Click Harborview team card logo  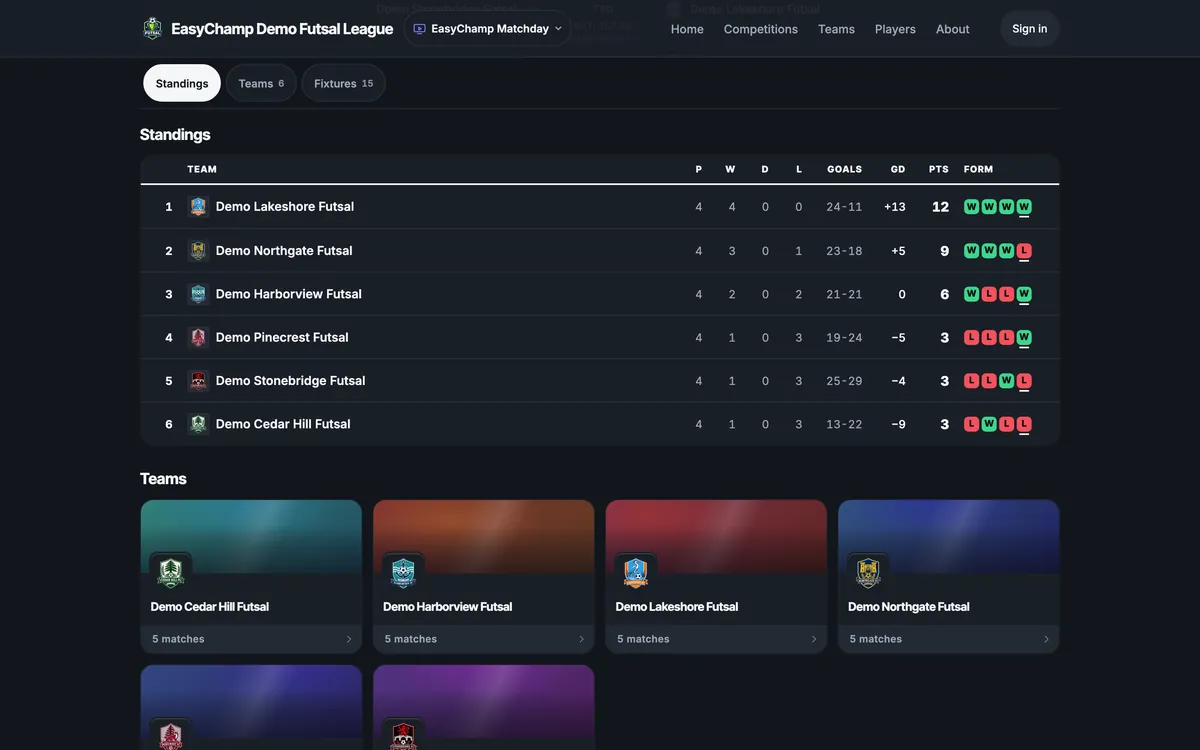click(x=403, y=573)
